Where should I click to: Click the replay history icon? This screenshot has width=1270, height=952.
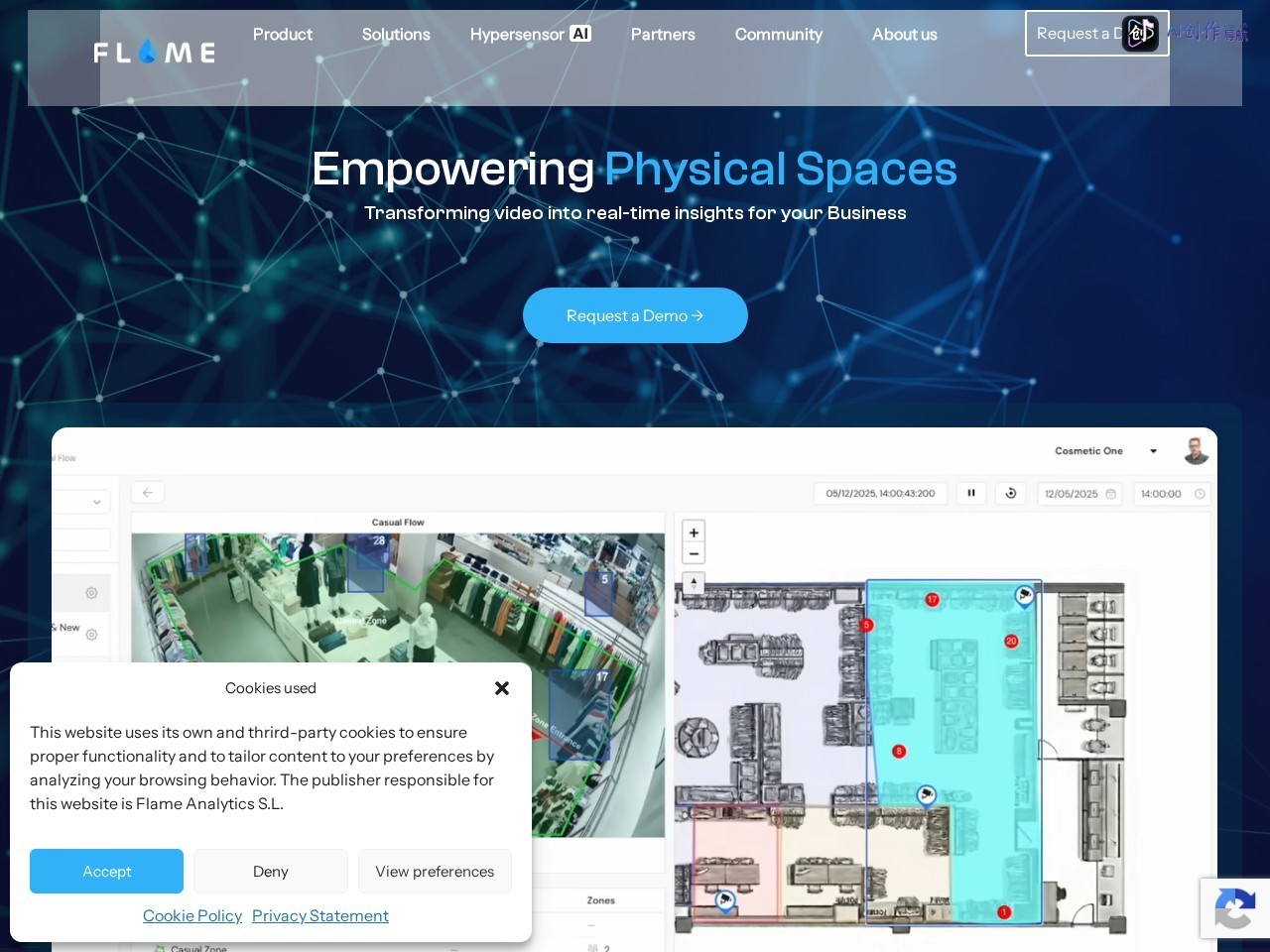pos(1011,493)
